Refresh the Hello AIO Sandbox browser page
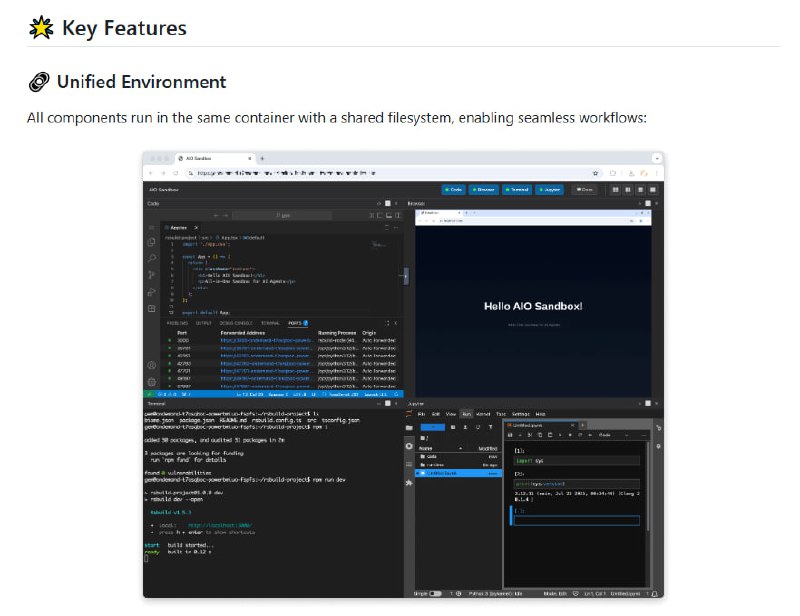This screenshot has width=800, height=616. 434,220
